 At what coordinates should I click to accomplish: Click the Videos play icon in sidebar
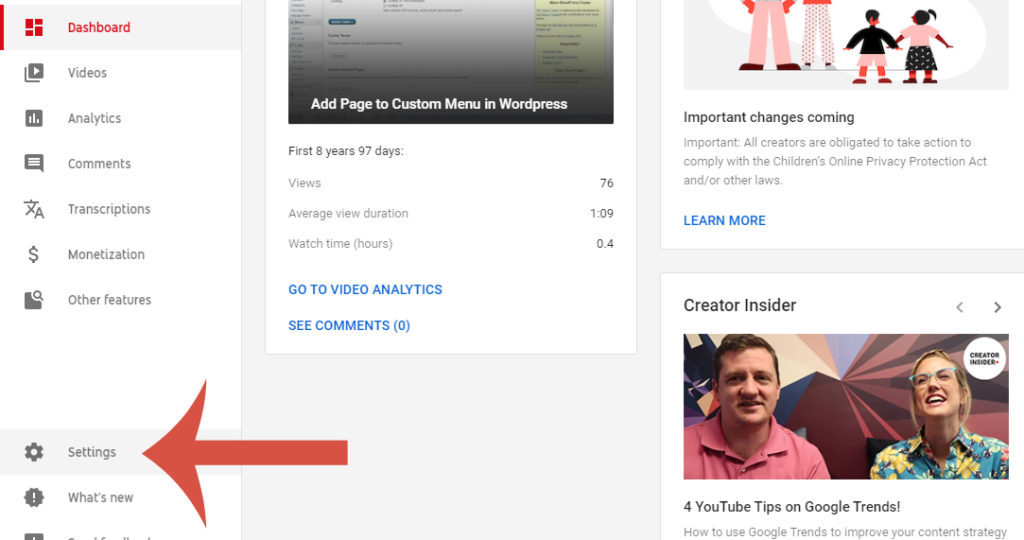(34, 72)
